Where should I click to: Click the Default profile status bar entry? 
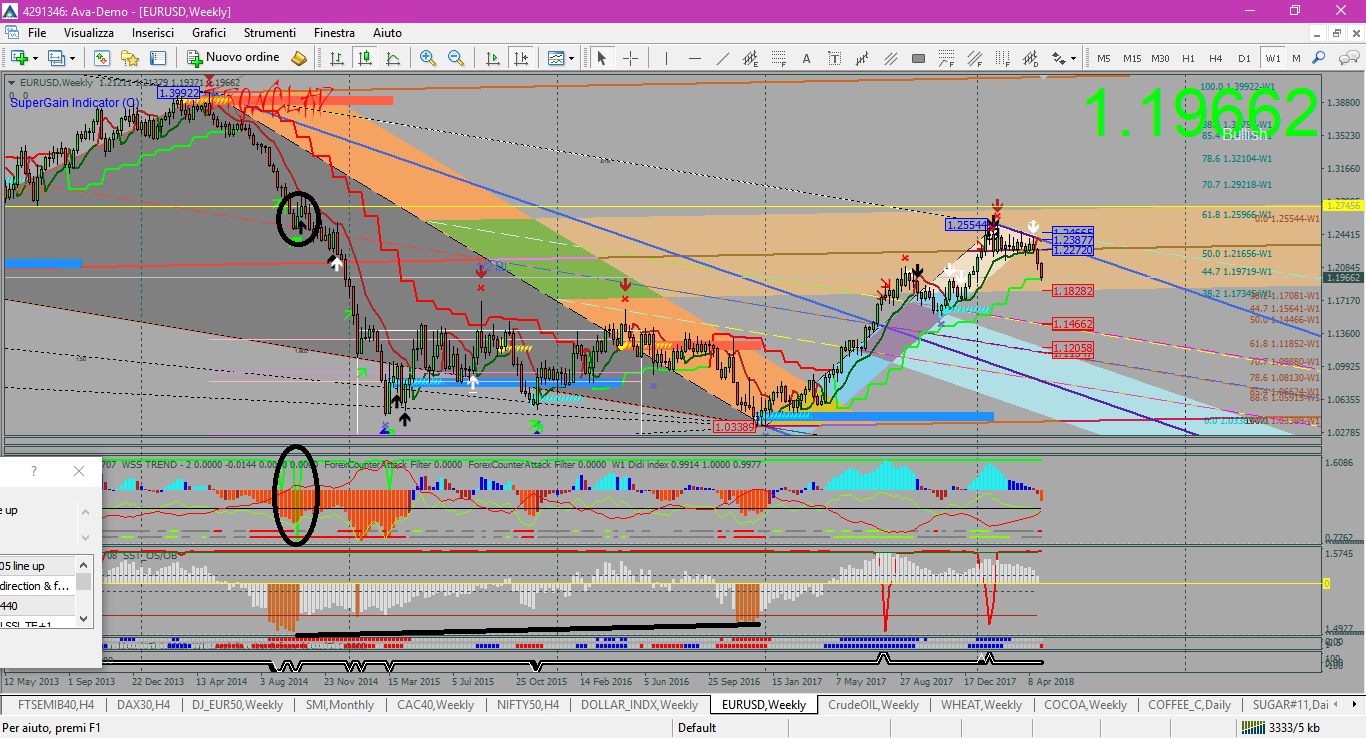[697, 728]
